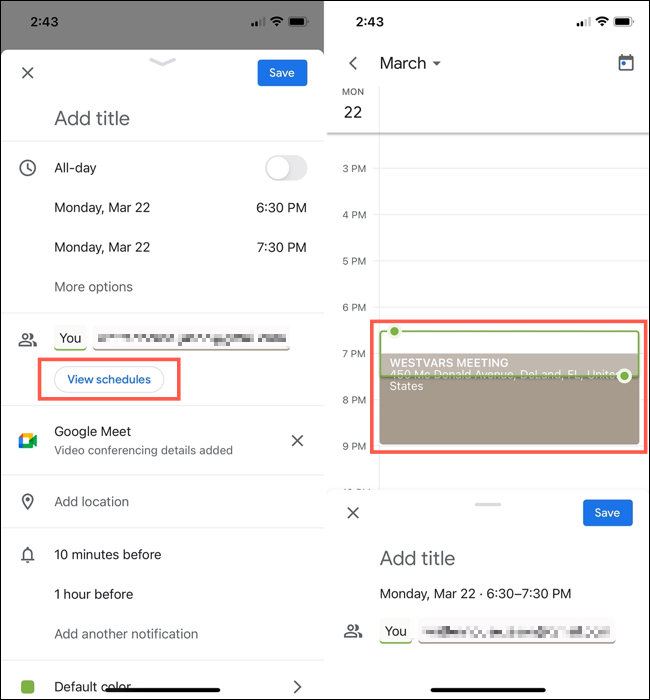Save the event from the bottom sheet

(x=608, y=512)
